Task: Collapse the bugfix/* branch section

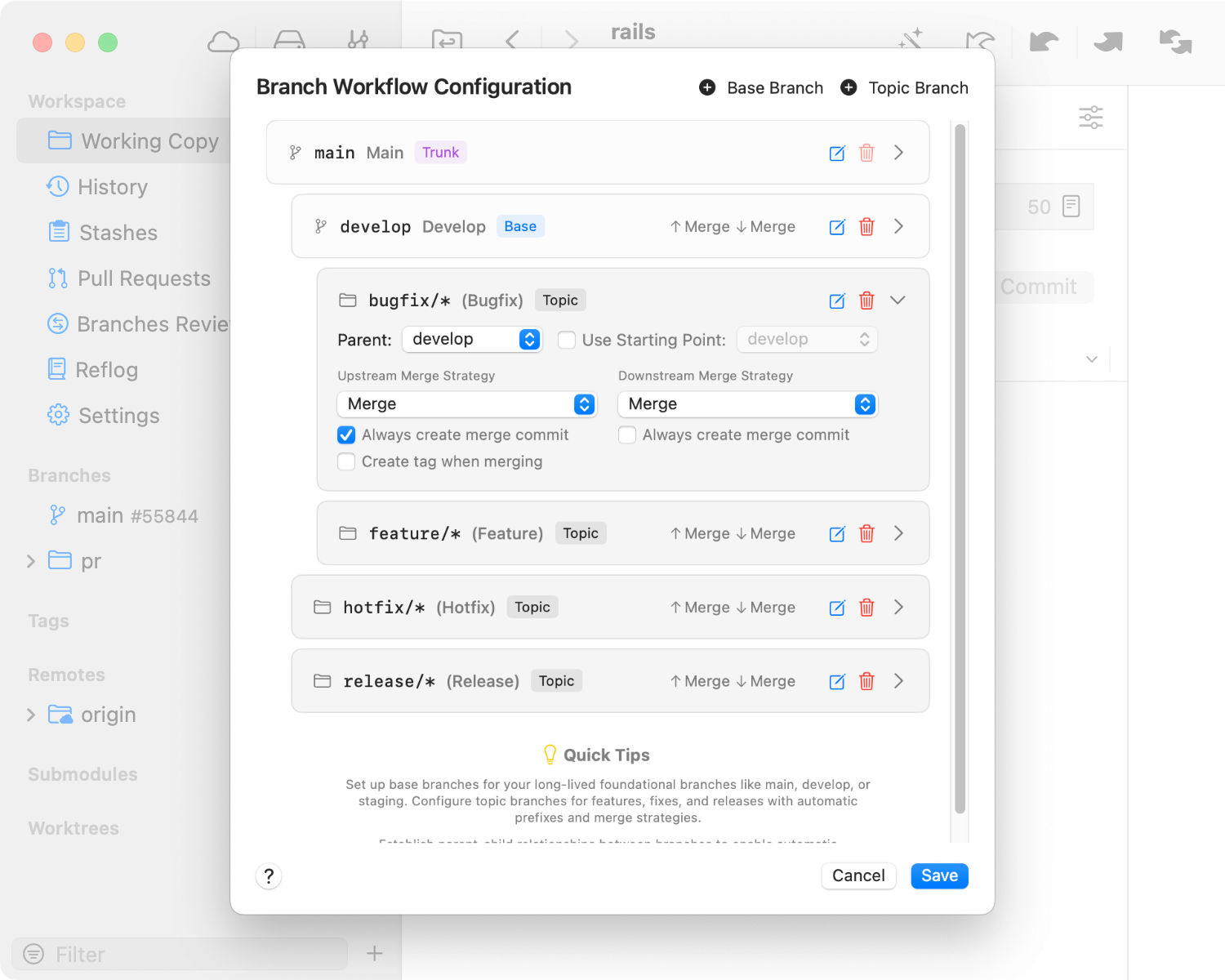Action: (x=898, y=301)
